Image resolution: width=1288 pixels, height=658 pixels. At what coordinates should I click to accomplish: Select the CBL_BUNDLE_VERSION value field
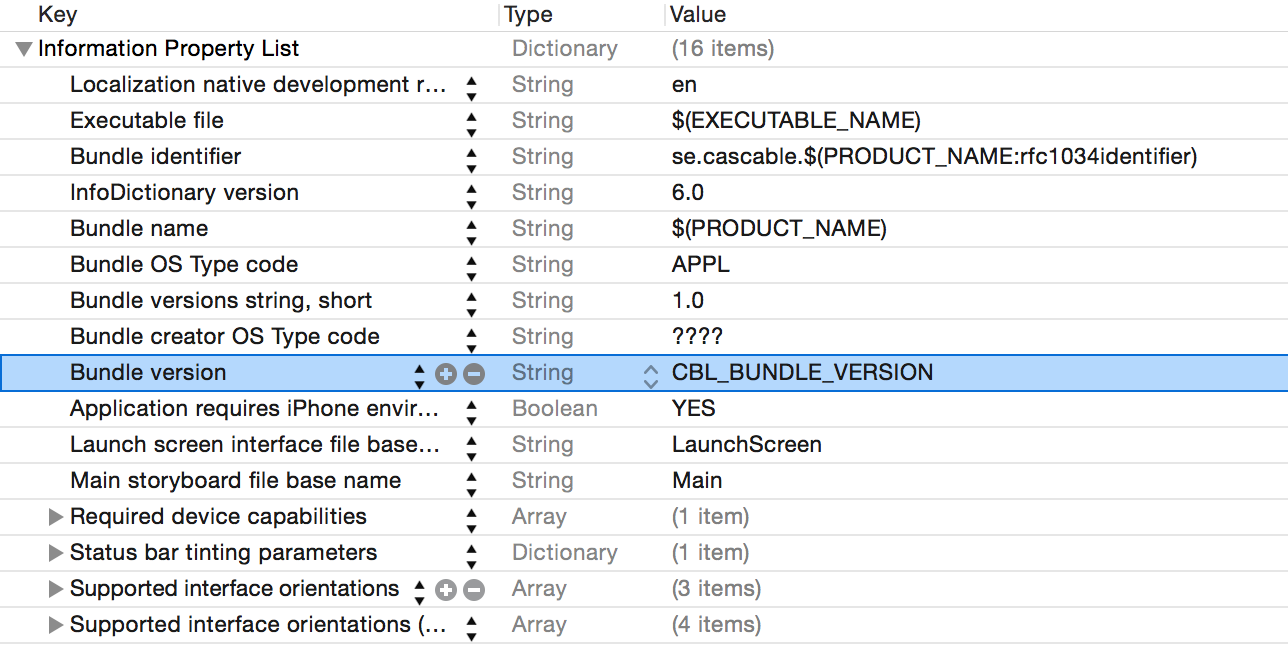tap(802, 373)
